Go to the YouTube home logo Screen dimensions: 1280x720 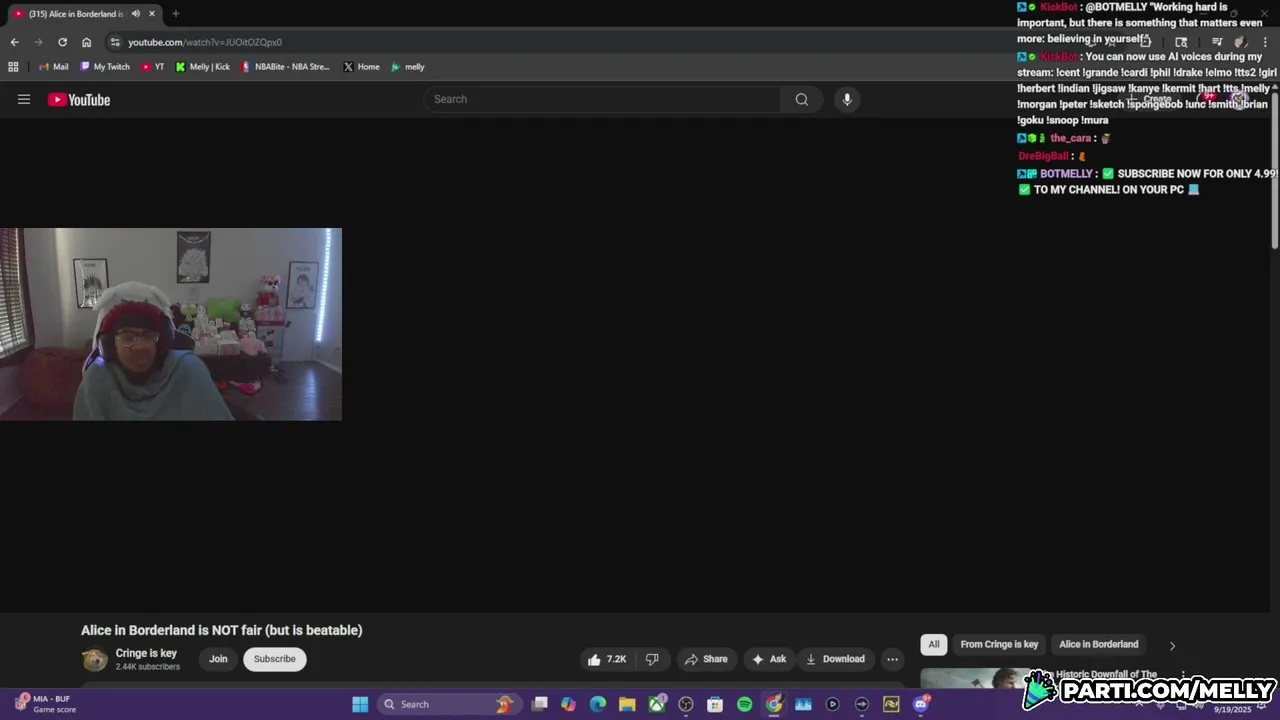(79, 99)
